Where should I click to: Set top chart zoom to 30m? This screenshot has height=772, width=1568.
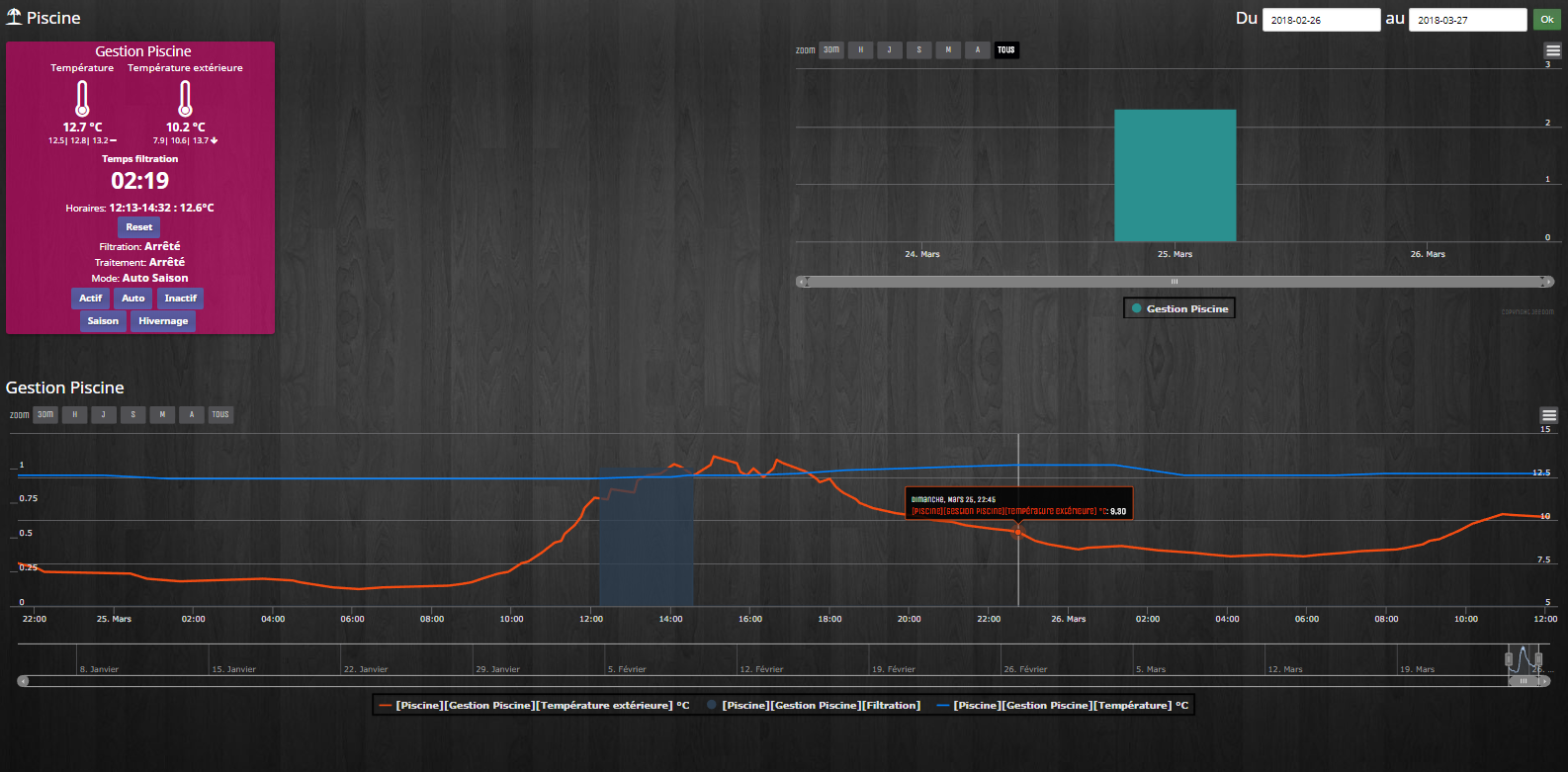point(831,50)
